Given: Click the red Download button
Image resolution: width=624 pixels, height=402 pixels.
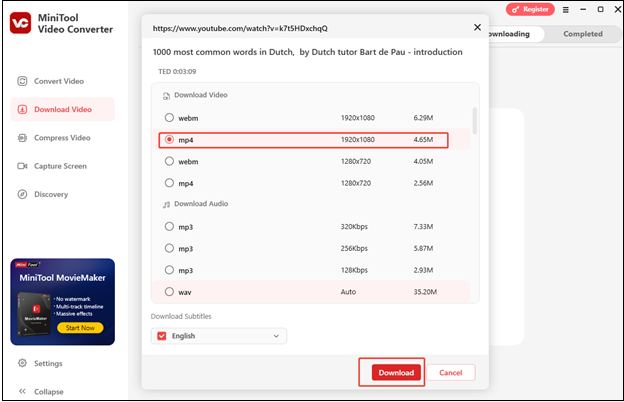Looking at the screenshot, I should (x=396, y=373).
